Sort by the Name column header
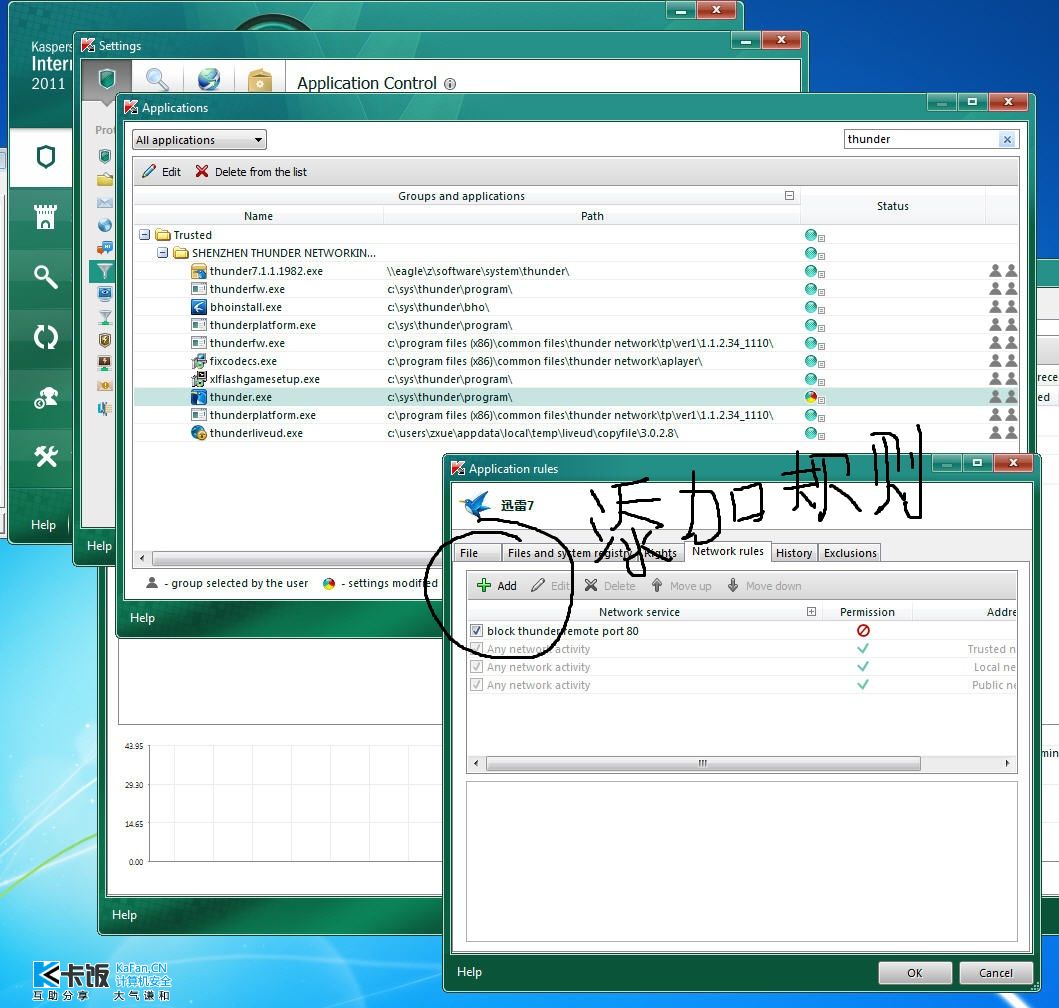 (x=259, y=216)
